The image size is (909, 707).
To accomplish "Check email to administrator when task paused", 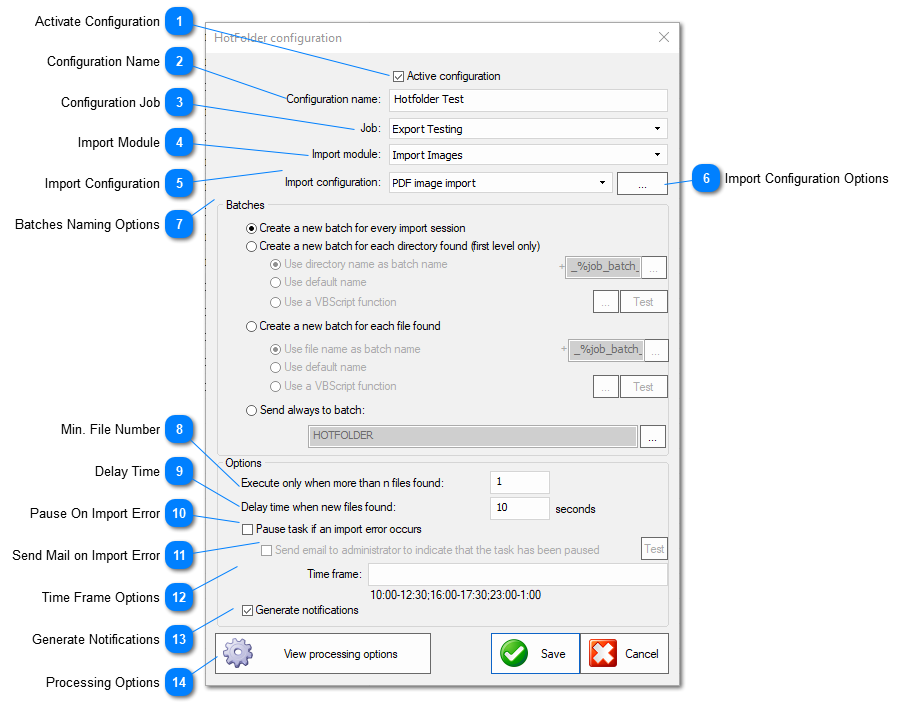I will 267,550.
